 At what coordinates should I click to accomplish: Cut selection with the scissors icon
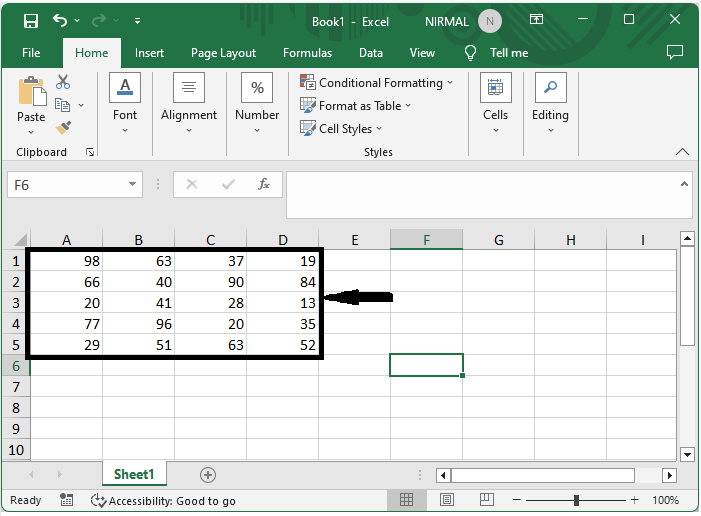tap(63, 82)
